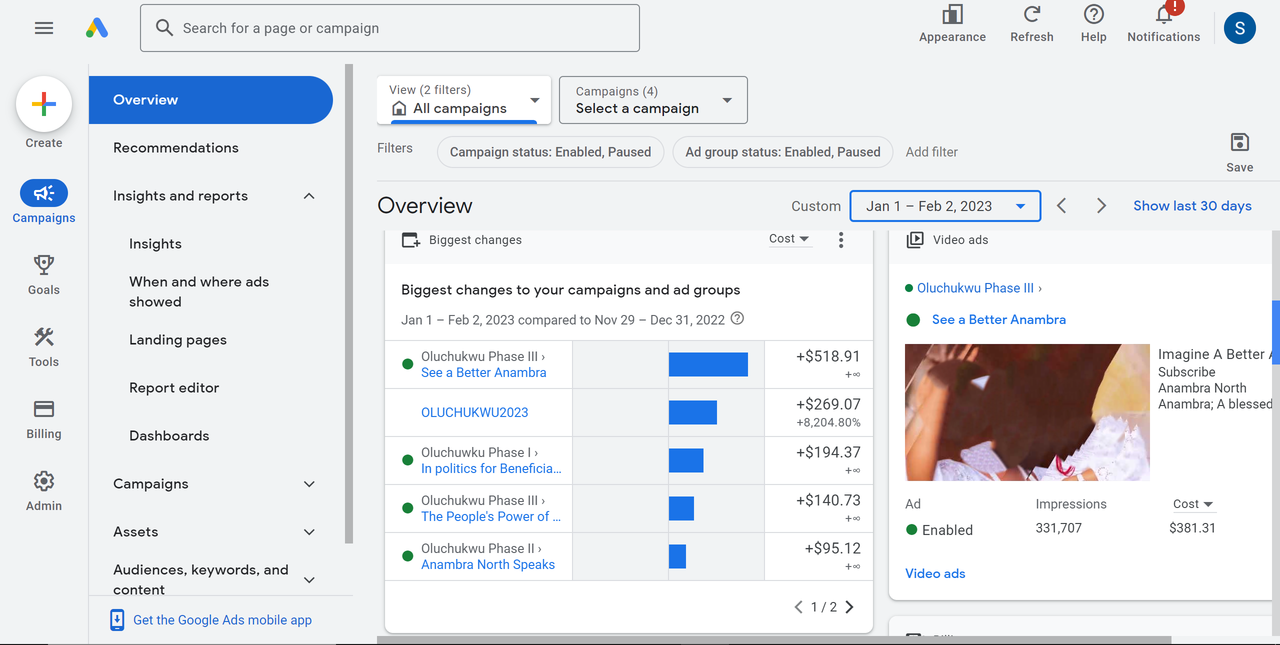Image resolution: width=1280 pixels, height=645 pixels.
Task: Click the Biggest changes card icon
Action: [x=410, y=240]
